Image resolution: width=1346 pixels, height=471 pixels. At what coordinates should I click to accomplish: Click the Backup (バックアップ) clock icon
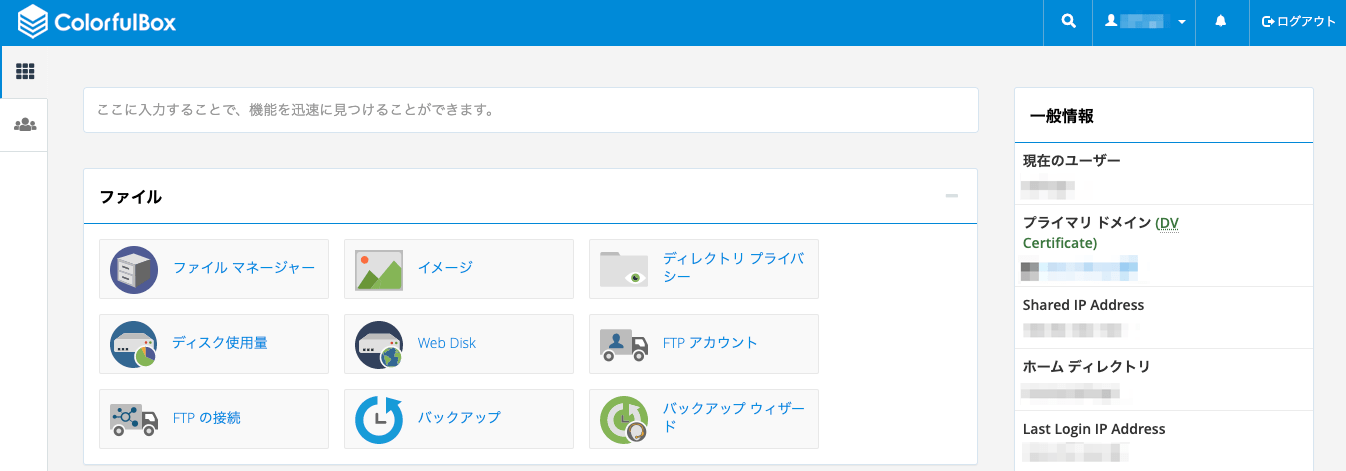[379, 418]
